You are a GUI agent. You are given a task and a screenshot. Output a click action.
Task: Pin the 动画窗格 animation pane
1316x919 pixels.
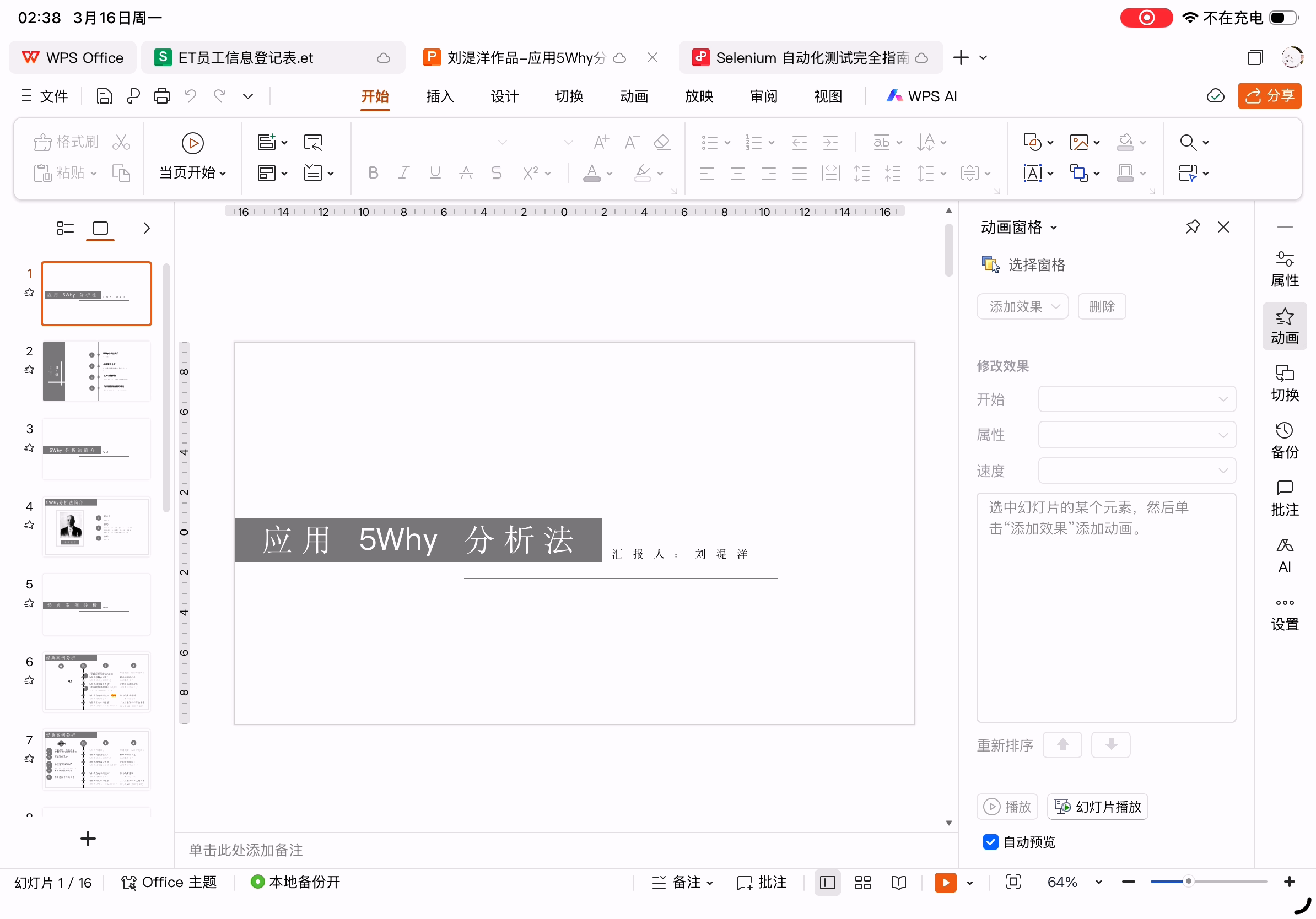click(x=1192, y=227)
